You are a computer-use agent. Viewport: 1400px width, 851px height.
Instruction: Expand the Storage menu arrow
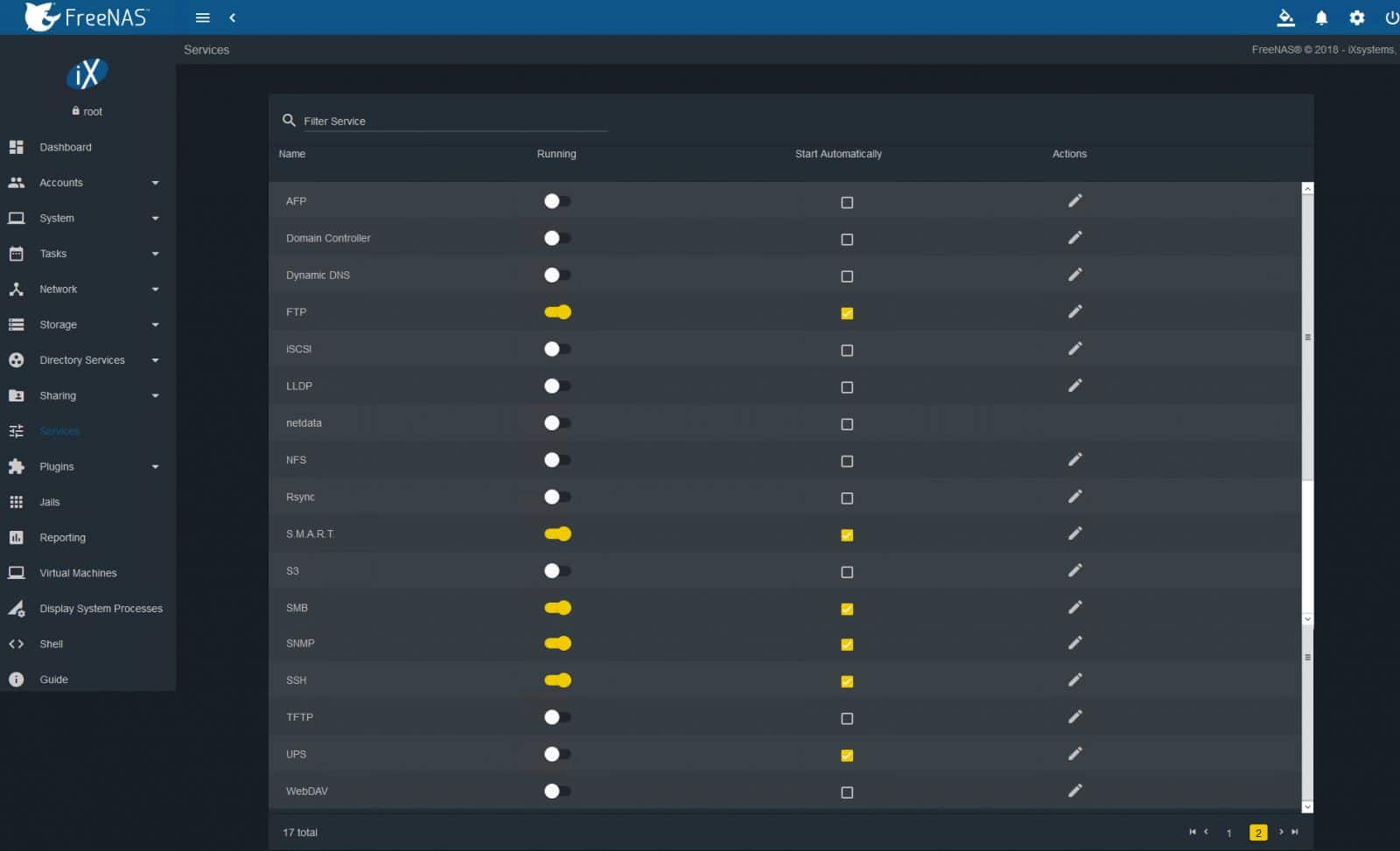point(155,324)
